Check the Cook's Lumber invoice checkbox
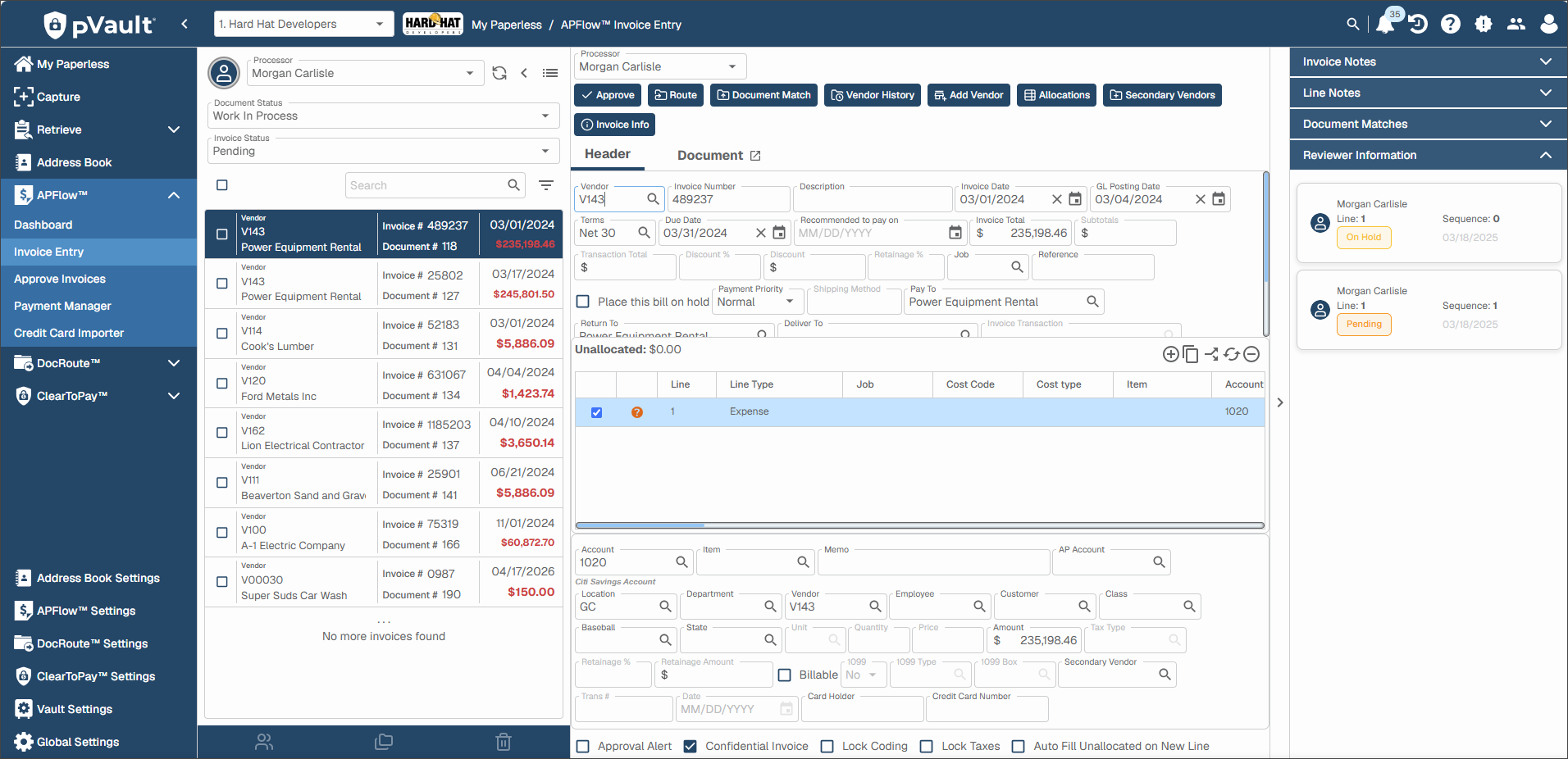Screen dimensions: 1568x759 [x=222, y=334]
